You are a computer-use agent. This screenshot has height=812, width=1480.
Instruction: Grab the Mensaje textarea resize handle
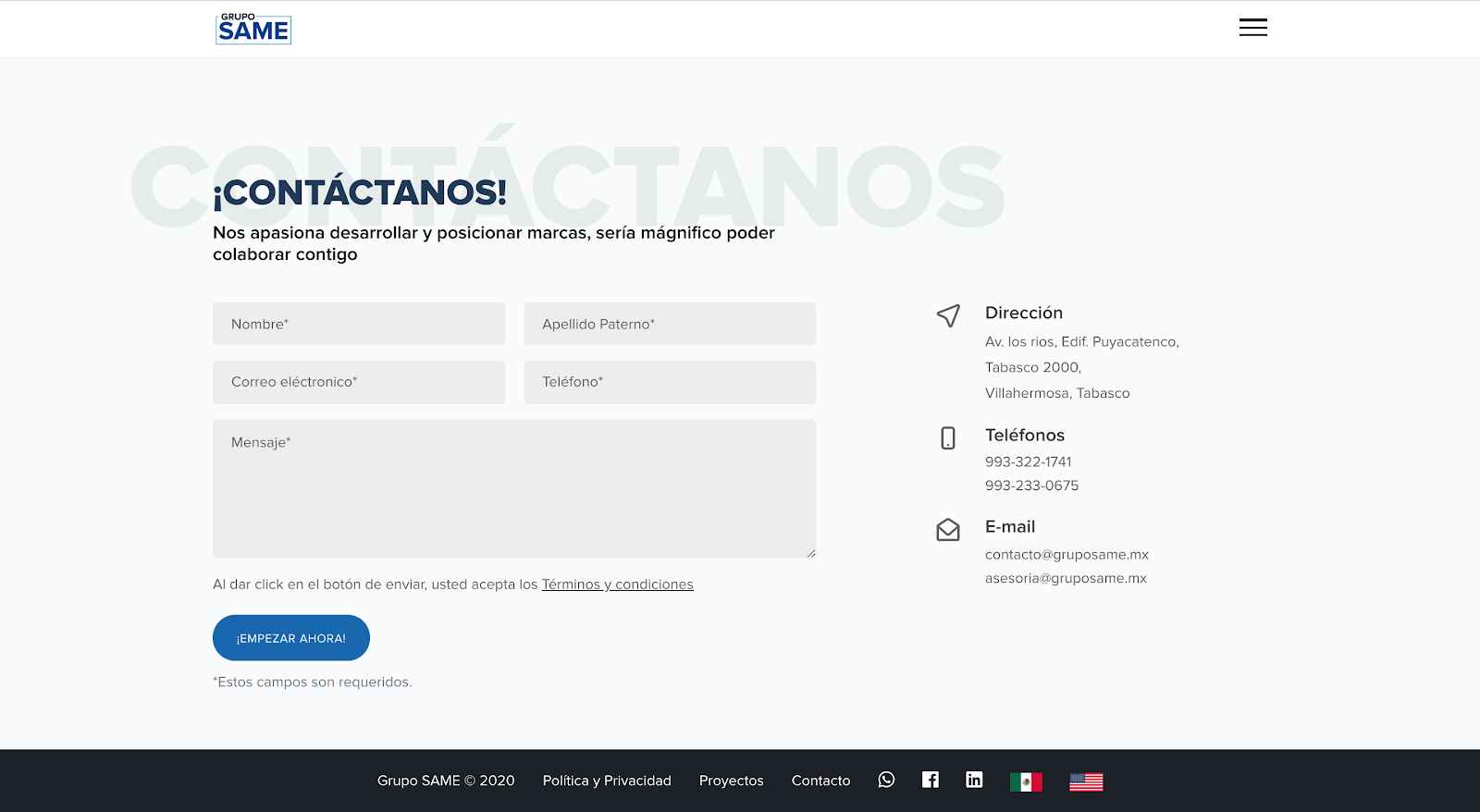811,554
